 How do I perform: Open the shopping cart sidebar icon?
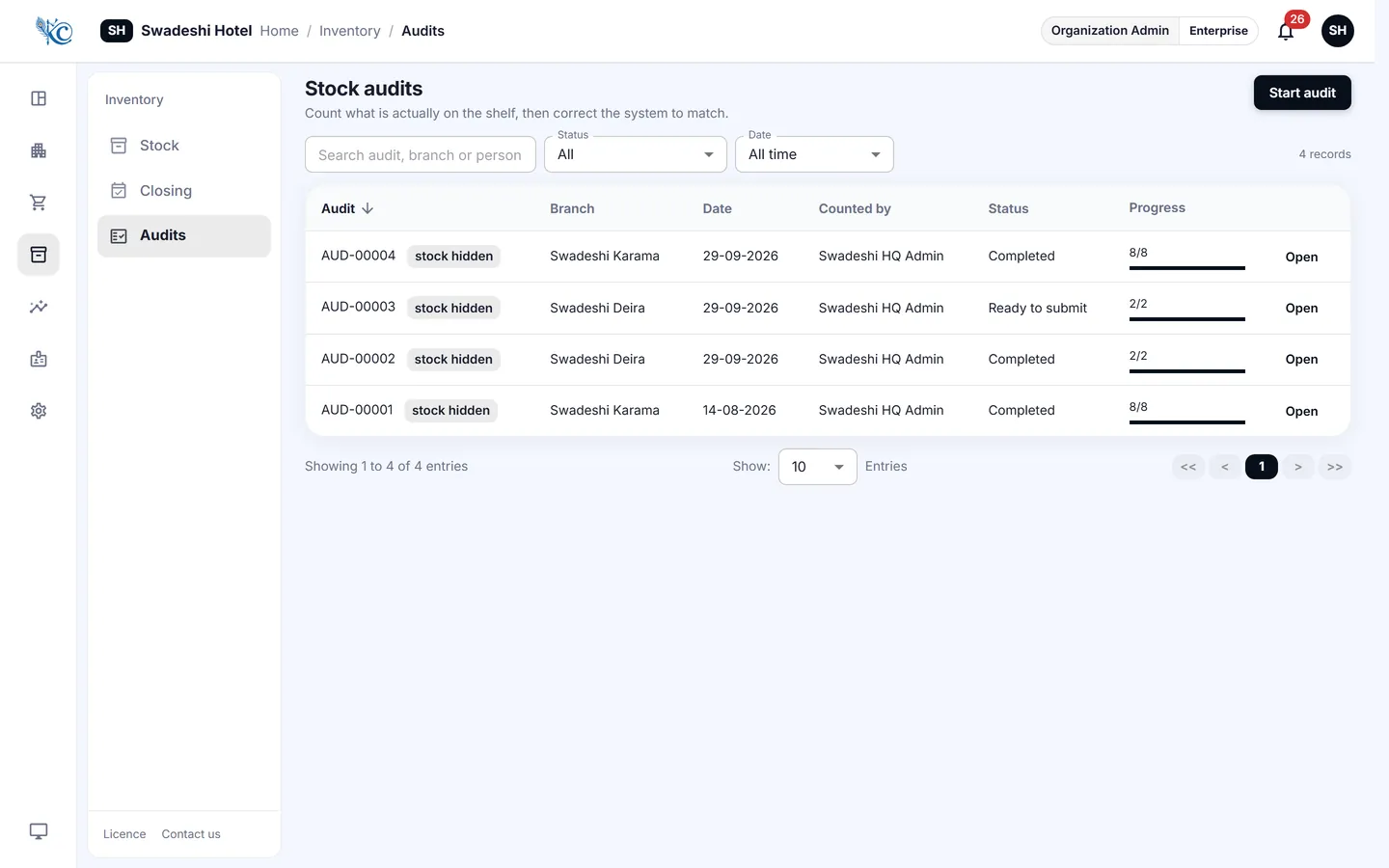coord(39,203)
